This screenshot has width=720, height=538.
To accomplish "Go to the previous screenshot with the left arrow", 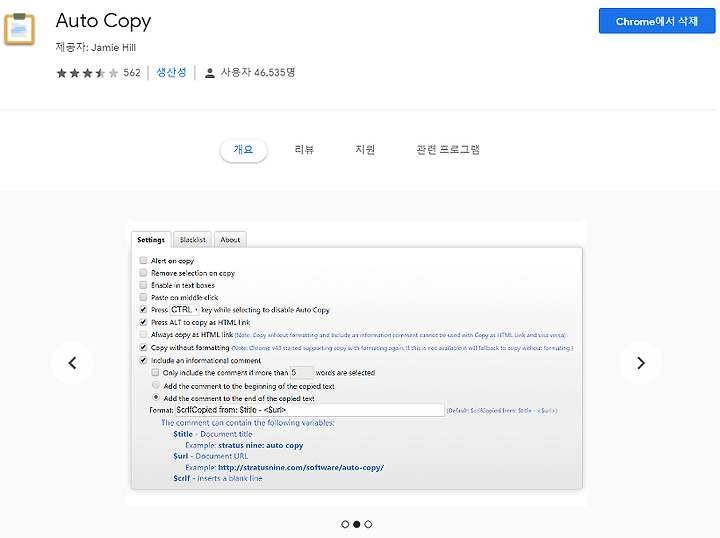I will [x=72, y=363].
